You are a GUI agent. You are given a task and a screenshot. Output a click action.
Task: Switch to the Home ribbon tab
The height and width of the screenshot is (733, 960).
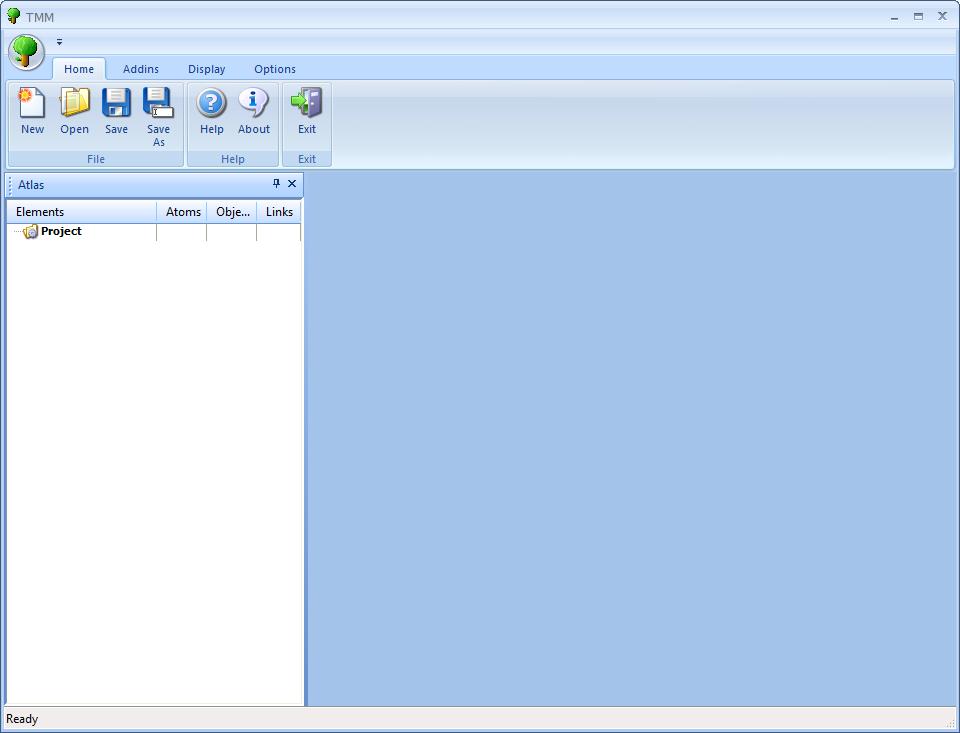(79, 69)
